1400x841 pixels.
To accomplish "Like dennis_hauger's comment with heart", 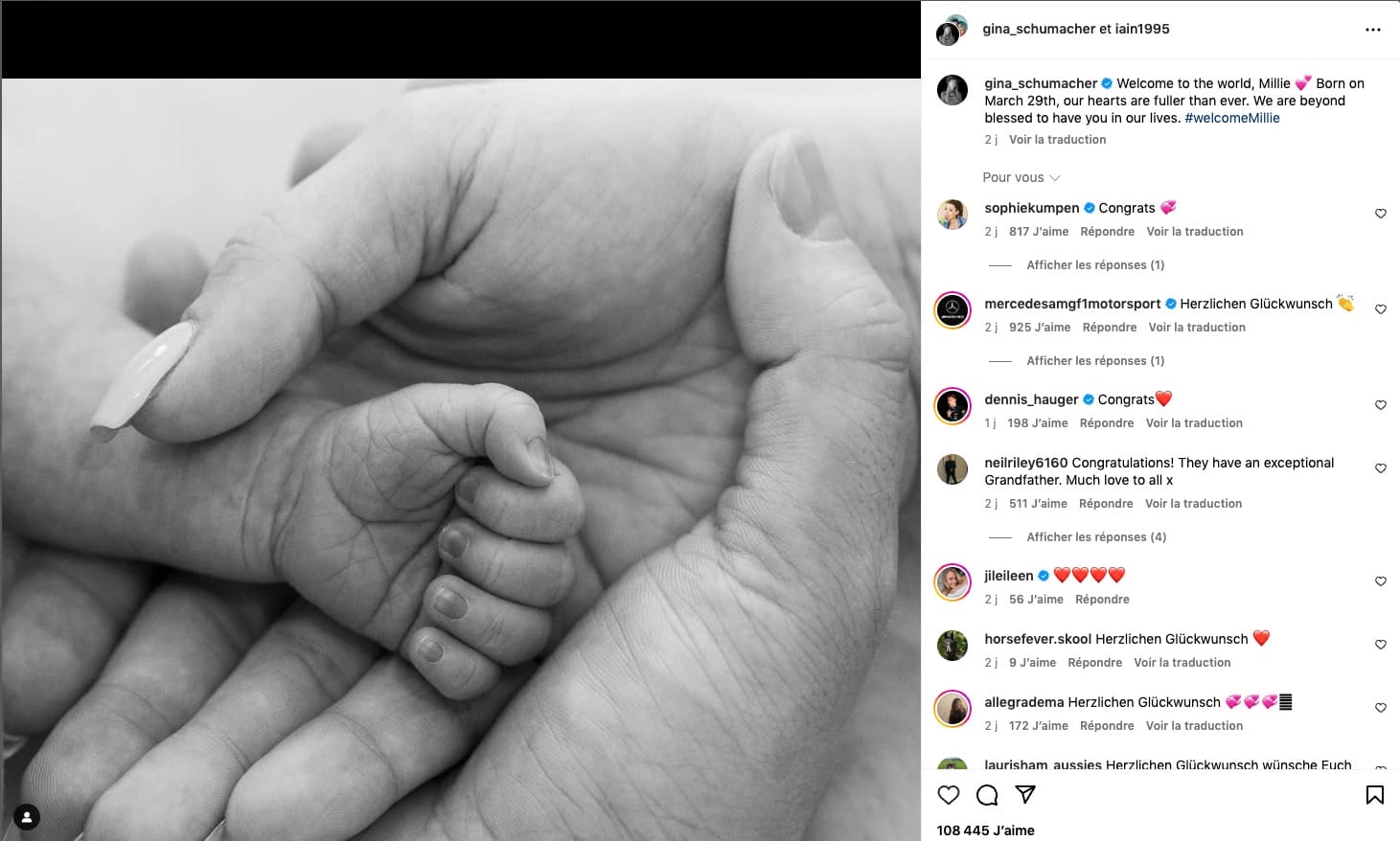I will [x=1381, y=405].
